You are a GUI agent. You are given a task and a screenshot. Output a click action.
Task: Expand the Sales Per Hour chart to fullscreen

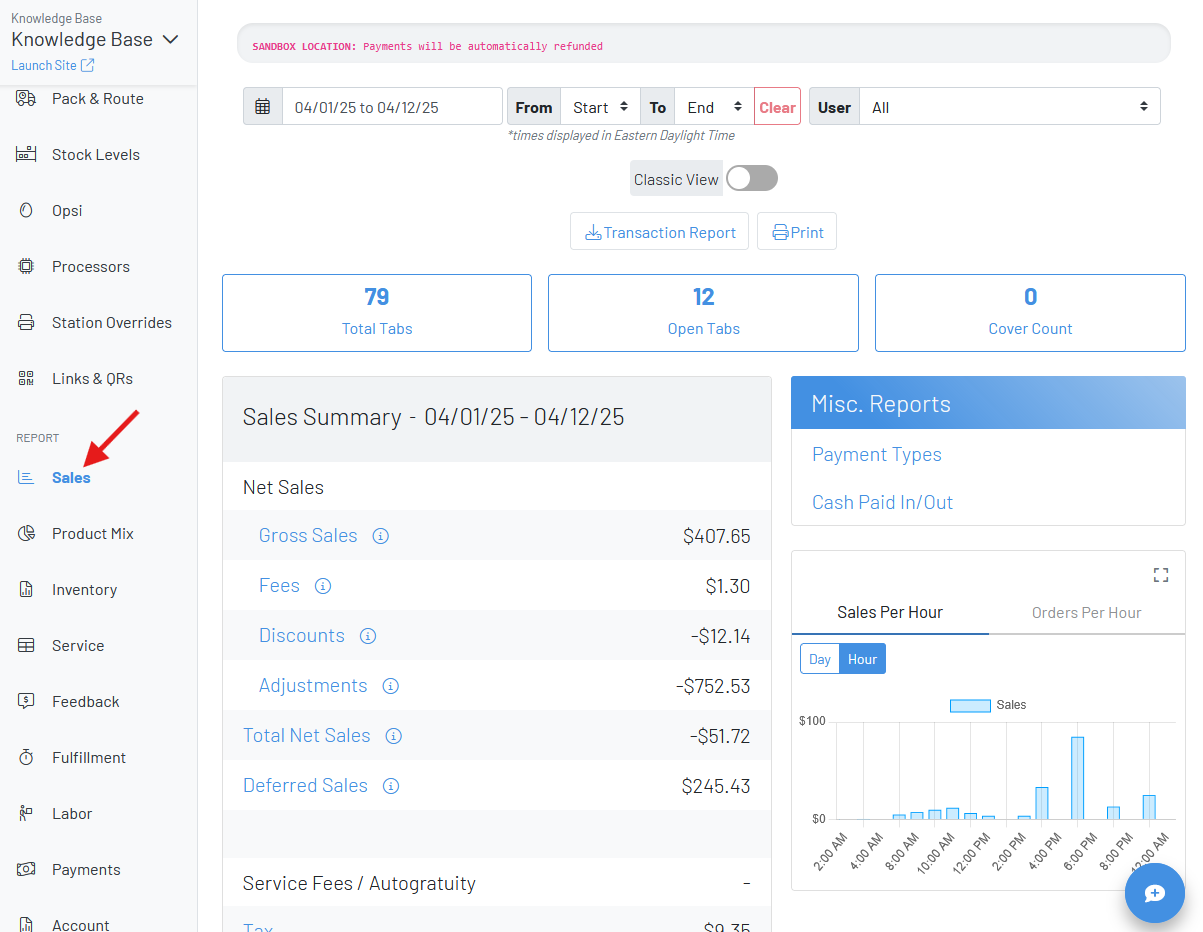(x=1160, y=575)
